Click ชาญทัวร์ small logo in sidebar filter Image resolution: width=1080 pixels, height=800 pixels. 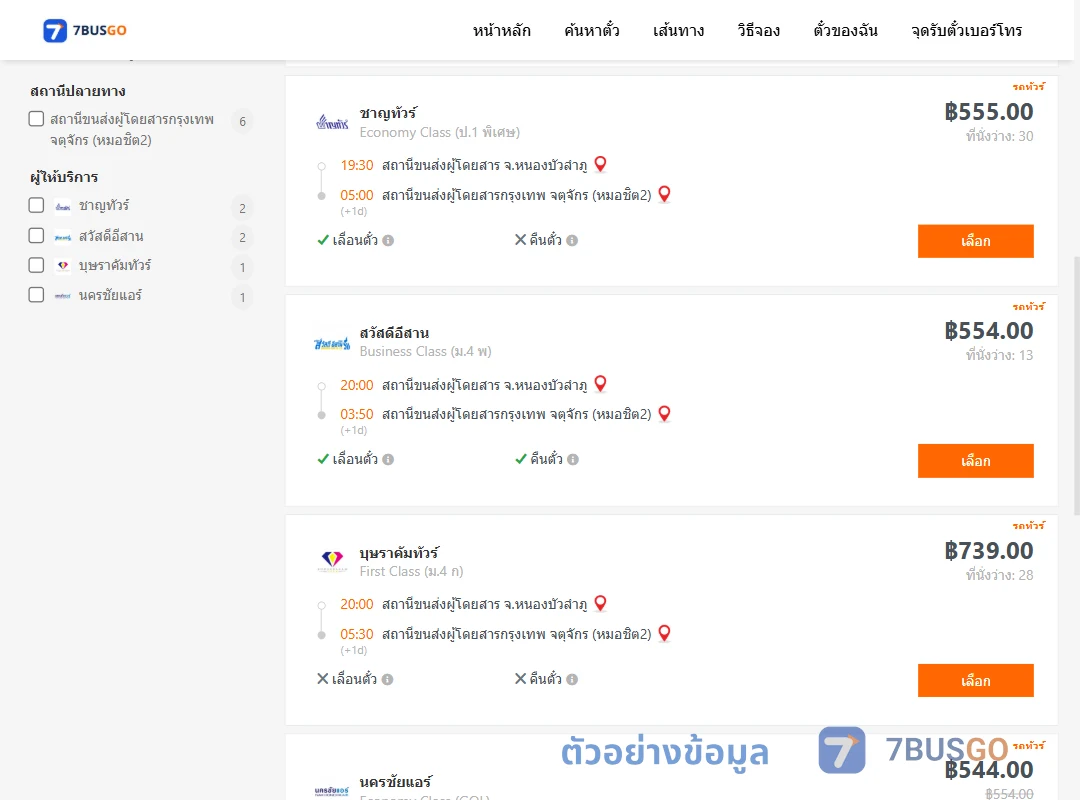point(63,207)
